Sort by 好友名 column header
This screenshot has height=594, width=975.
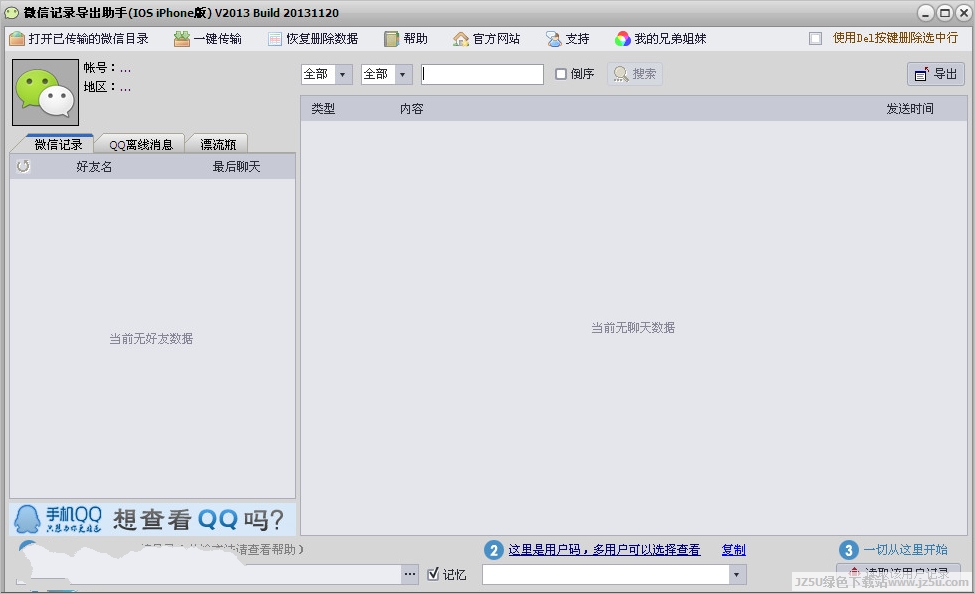94,166
